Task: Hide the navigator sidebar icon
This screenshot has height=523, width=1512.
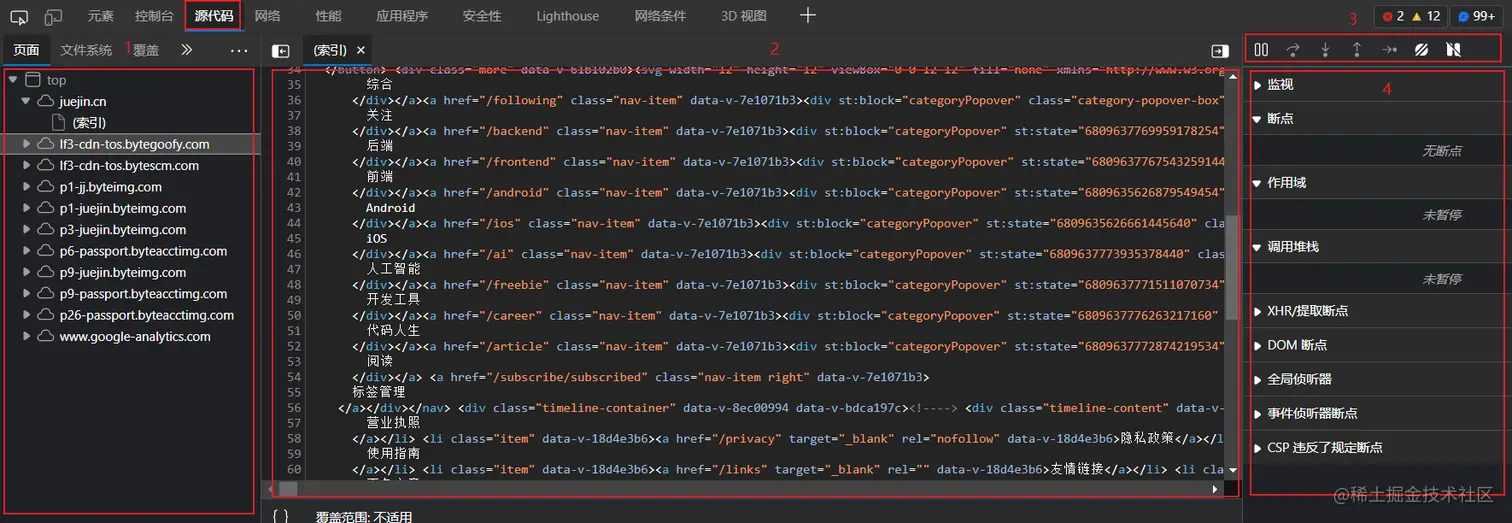Action: point(281,51)
